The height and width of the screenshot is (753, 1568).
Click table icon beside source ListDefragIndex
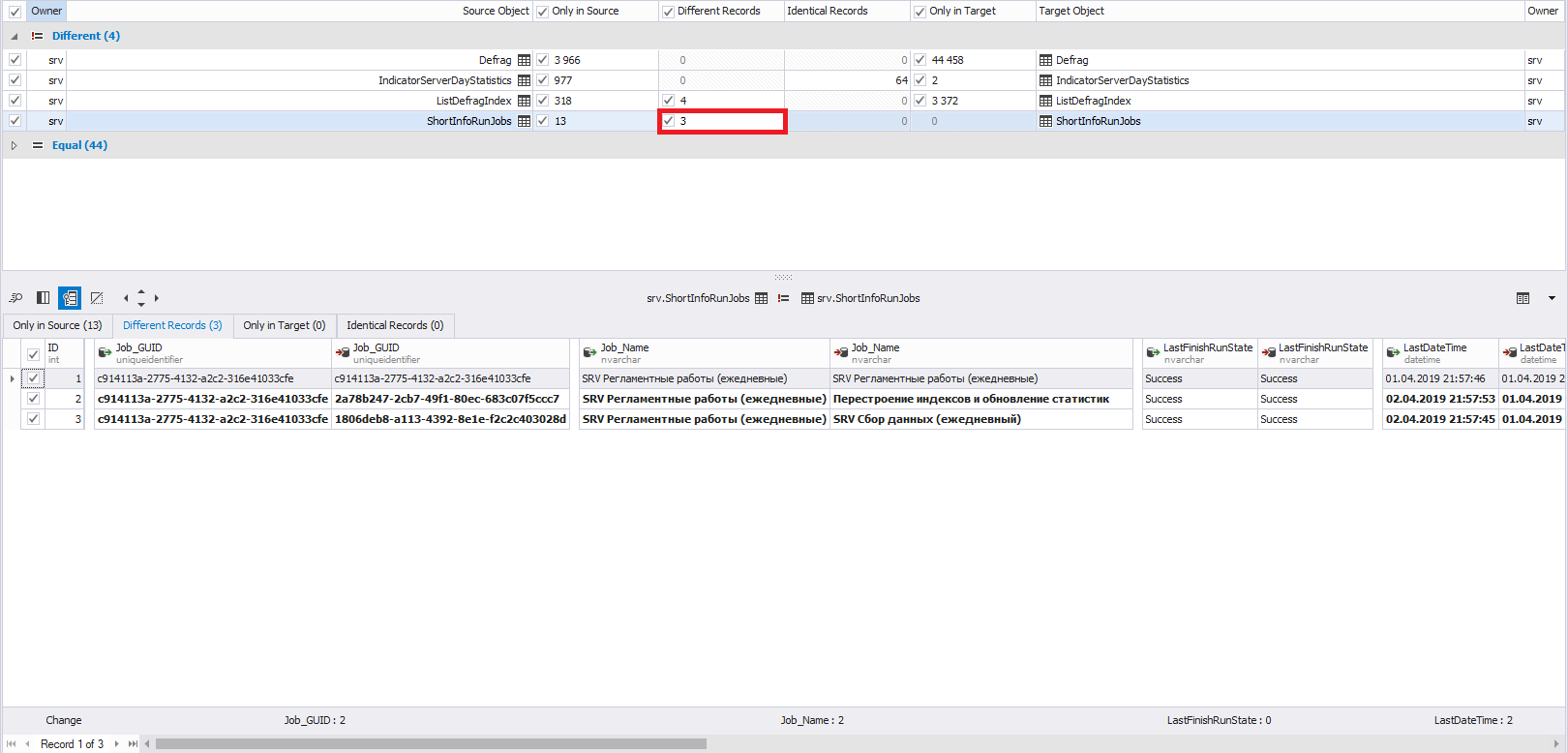pyautogui.click(x=524, y=101)
